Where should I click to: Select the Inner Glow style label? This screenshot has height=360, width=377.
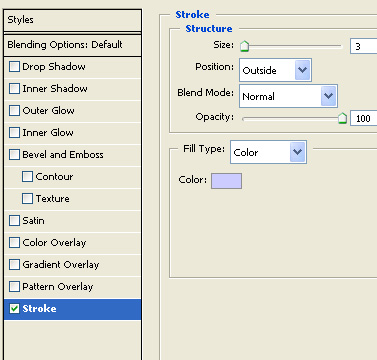[x=48, y=133]
